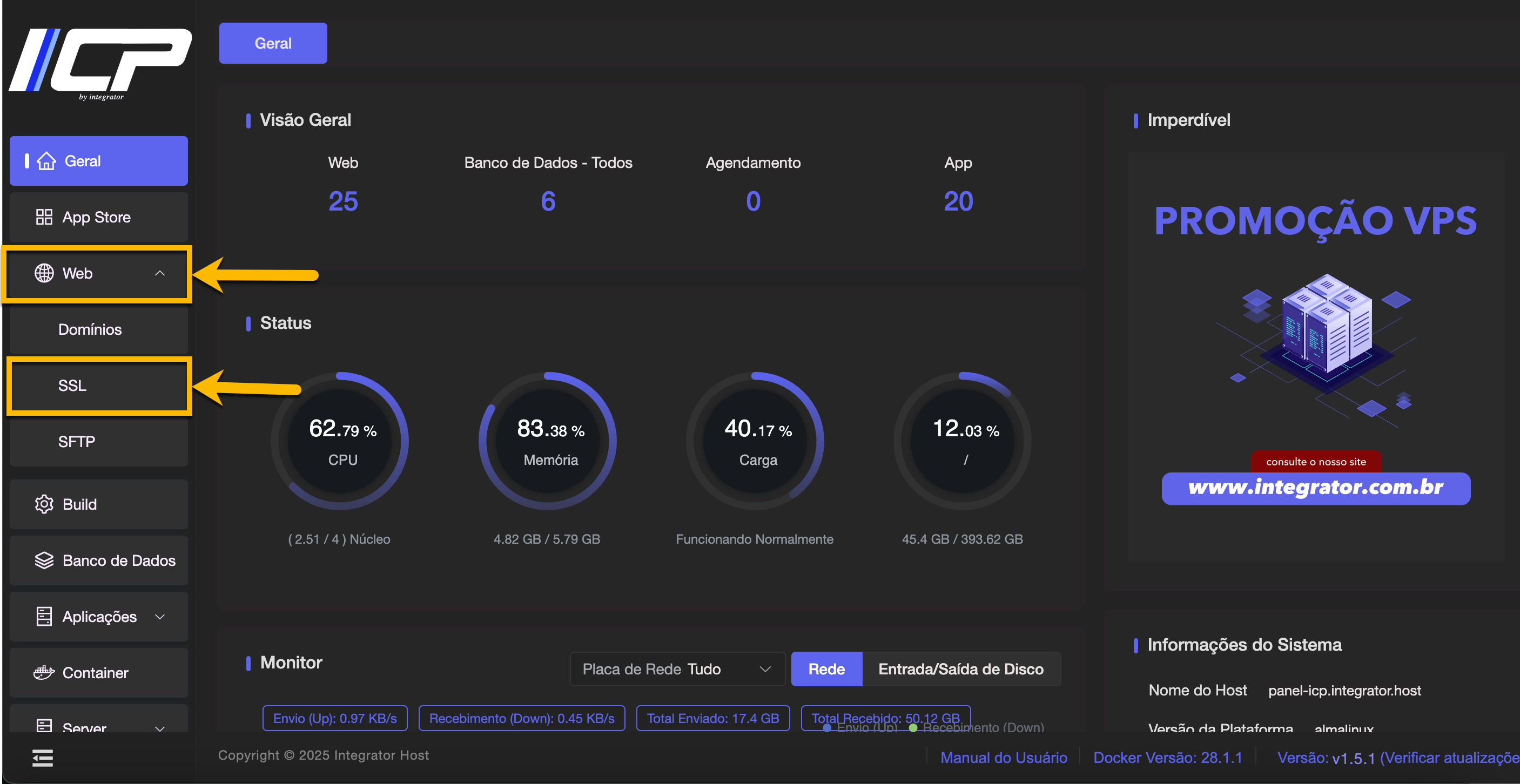Click the Aplicações document icon
The height and width of the screenshot is (784, 1520).
pos(44,617)
